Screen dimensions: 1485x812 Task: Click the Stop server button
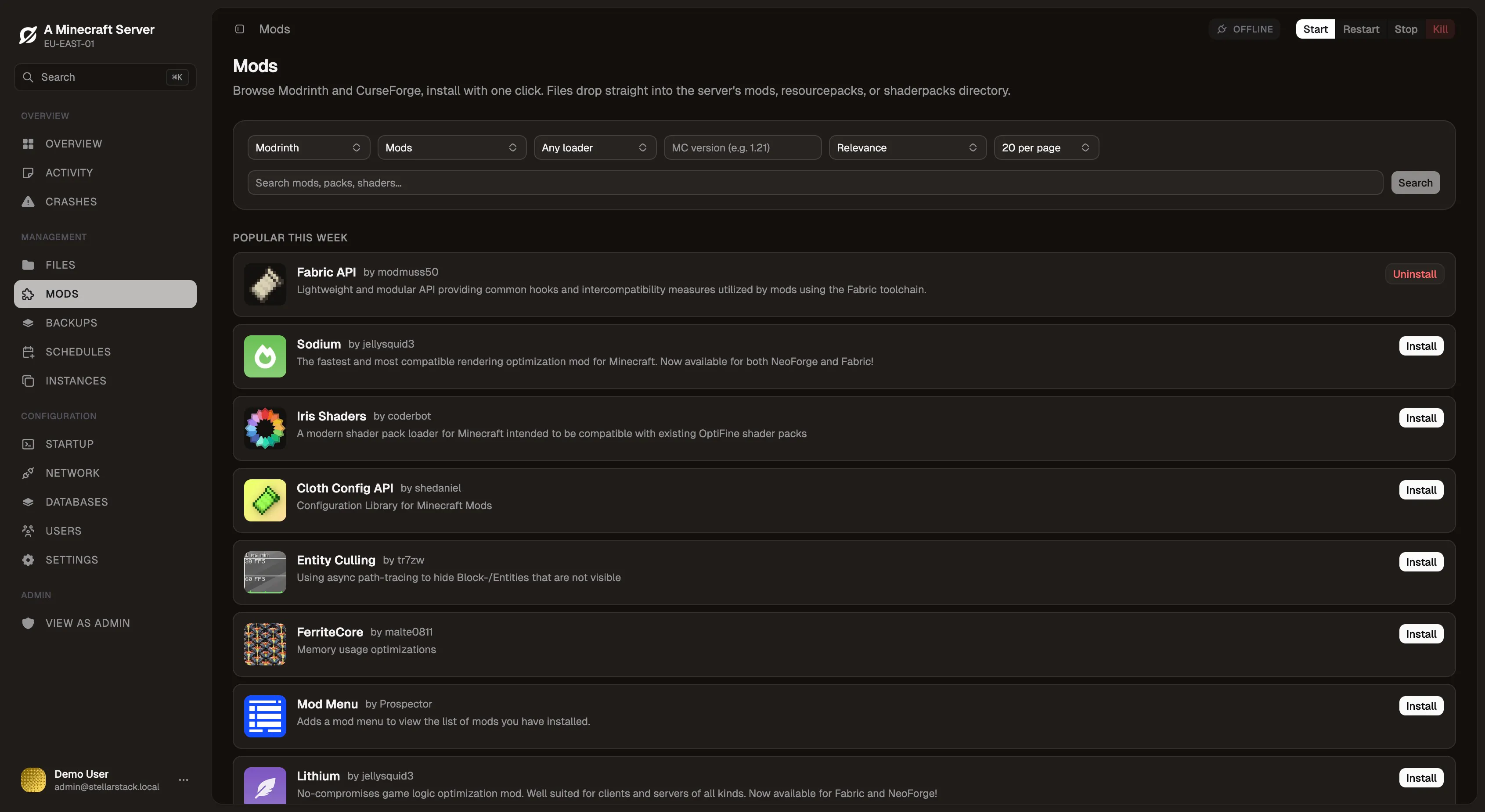1406,29
